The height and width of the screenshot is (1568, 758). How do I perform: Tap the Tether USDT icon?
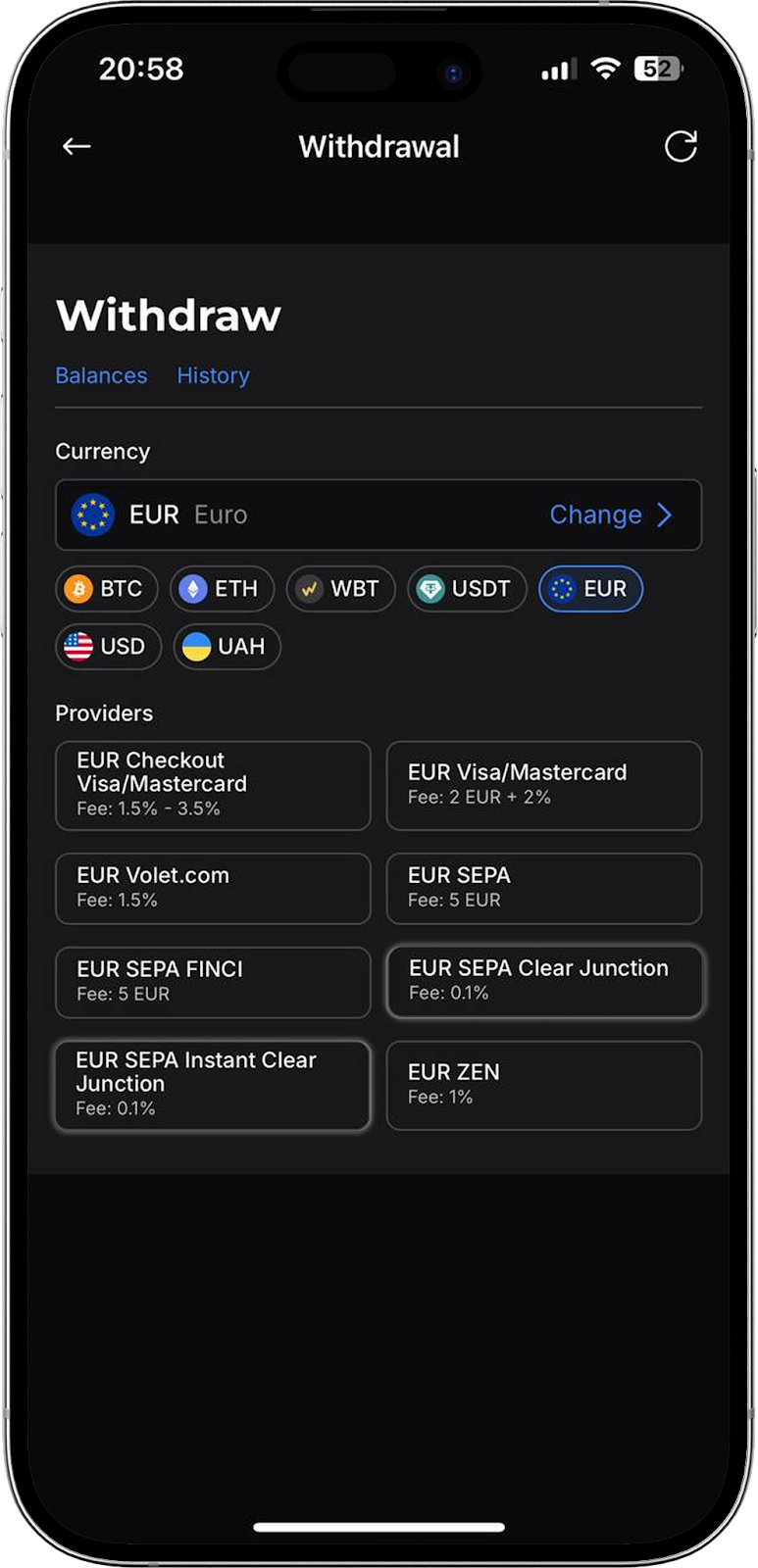click(x=430, y=589)
